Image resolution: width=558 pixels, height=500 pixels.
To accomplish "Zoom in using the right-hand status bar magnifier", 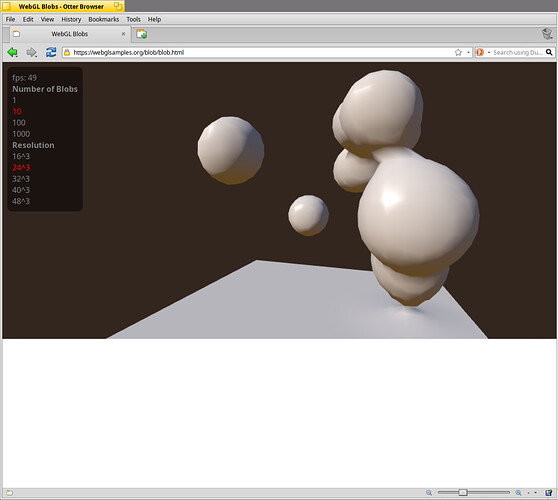I will pyautogui.click(x=518, y=493).
